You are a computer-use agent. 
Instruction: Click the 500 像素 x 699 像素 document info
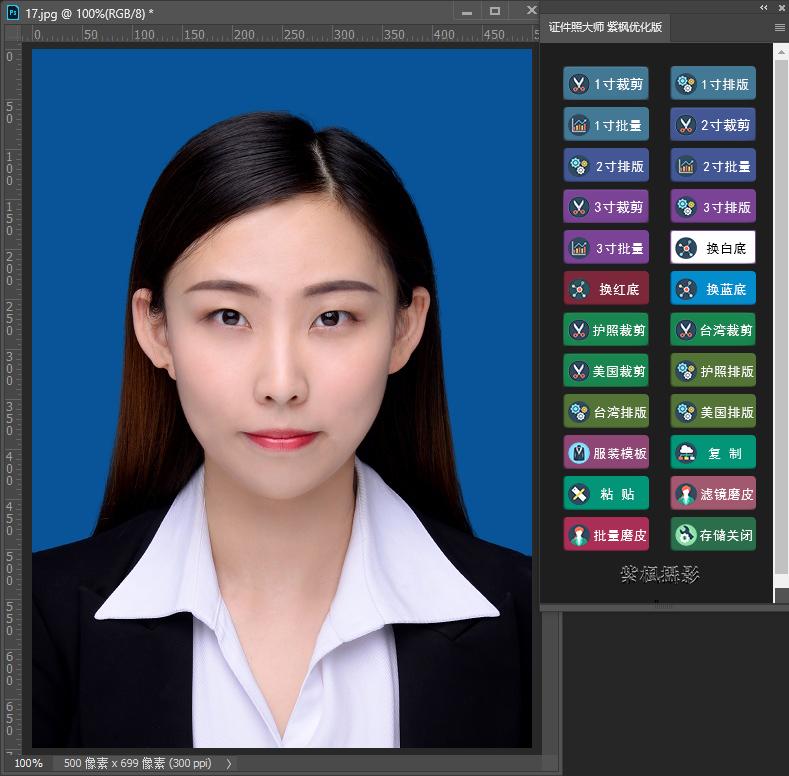coord(137,763)
